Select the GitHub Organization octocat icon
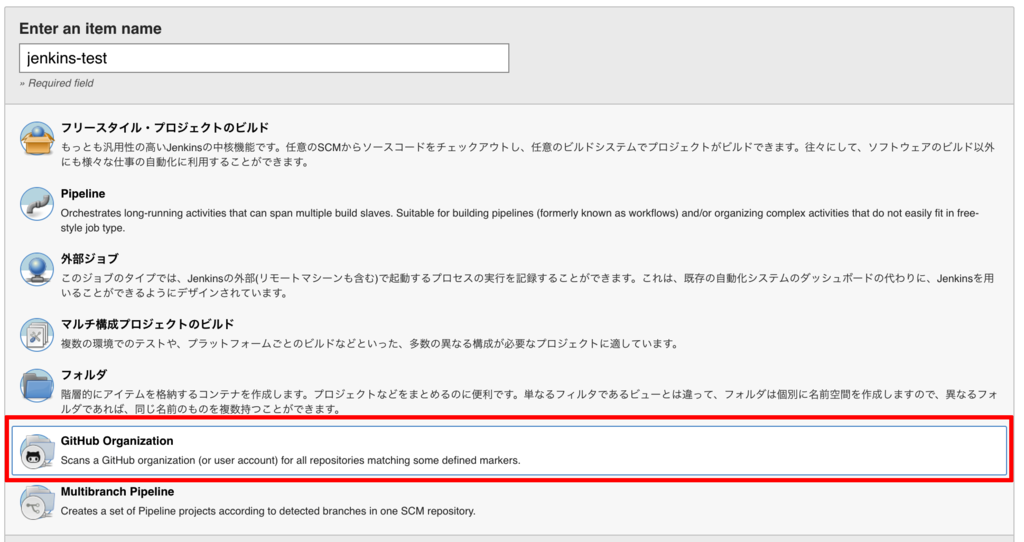This screenshot has height=542, width=1024. point(37,451)
